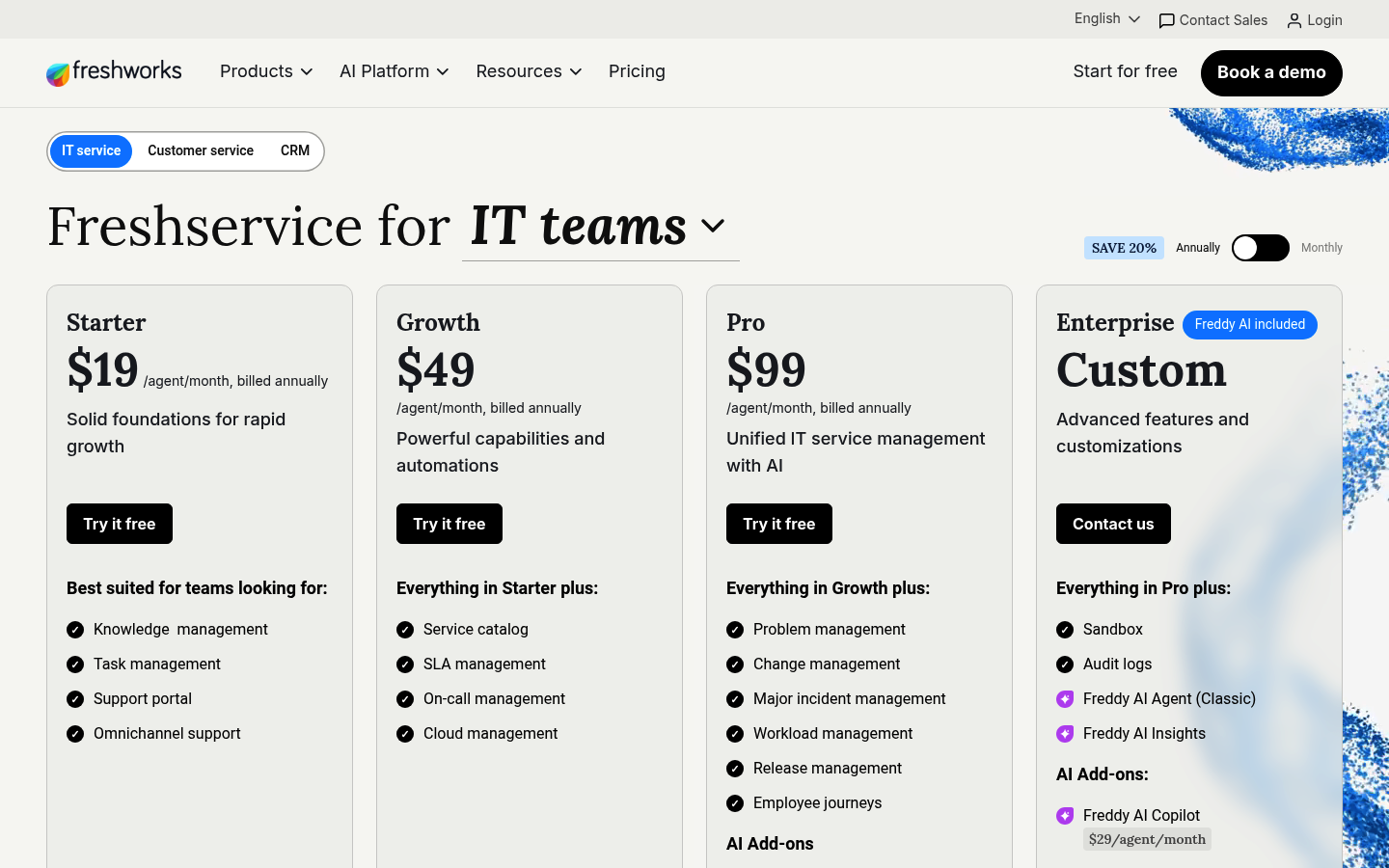
Task: Click the Annually billing label
Action: pyautogui.click(x=1198, y=248)
